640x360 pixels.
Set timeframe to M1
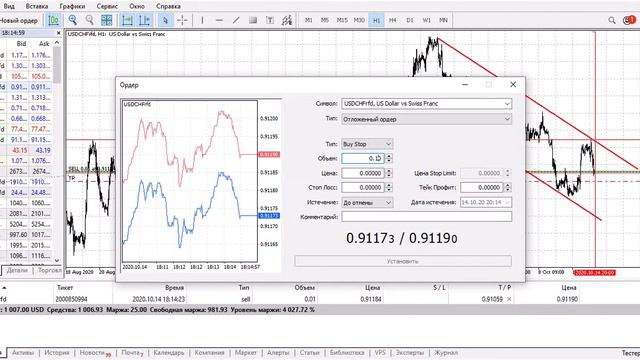click(x=309, y=20)
